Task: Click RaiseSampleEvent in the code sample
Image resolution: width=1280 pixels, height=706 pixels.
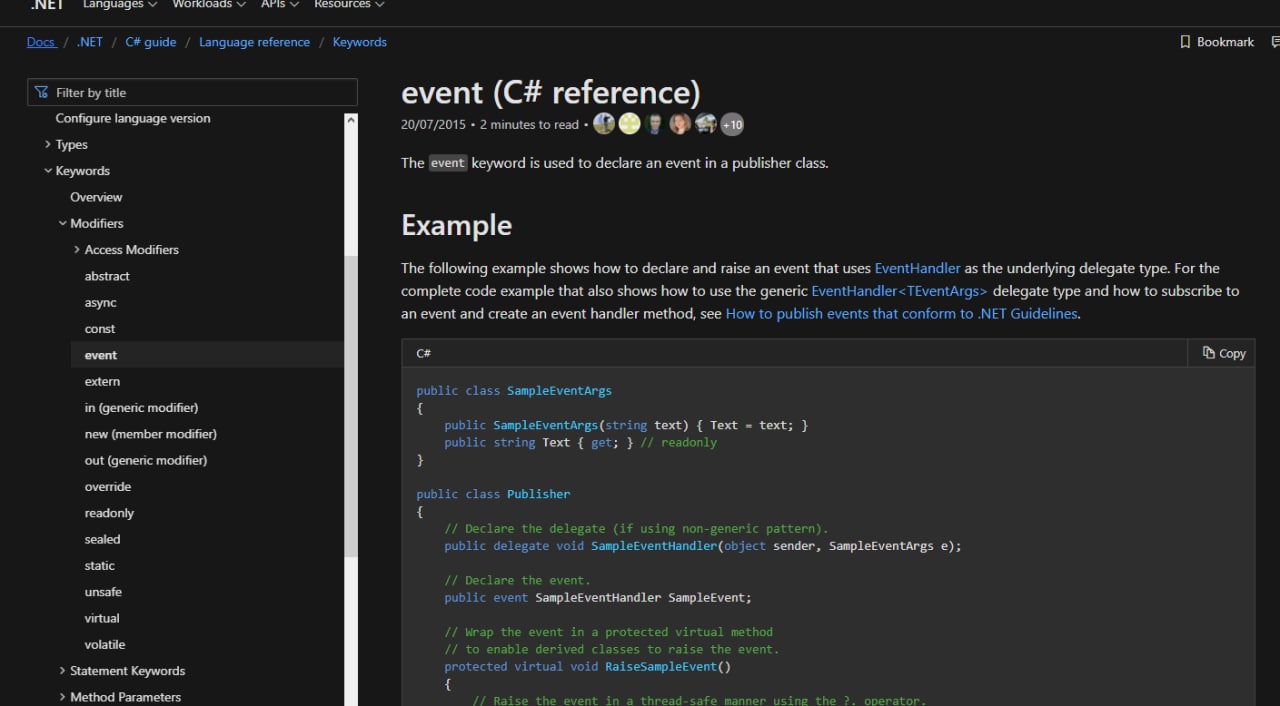Action: (x=661, y=666)
